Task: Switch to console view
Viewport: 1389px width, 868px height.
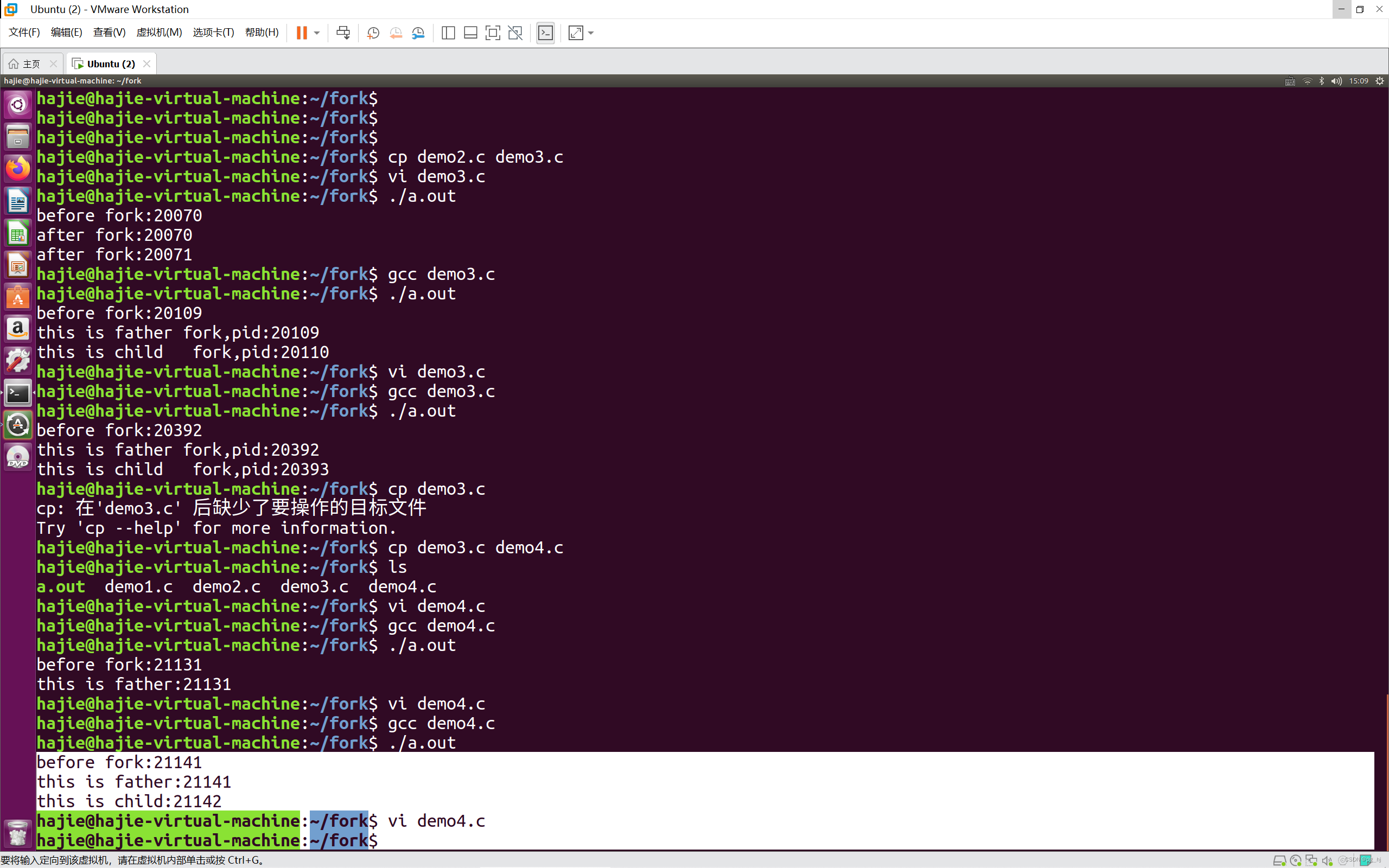Action: coord(545,33)
